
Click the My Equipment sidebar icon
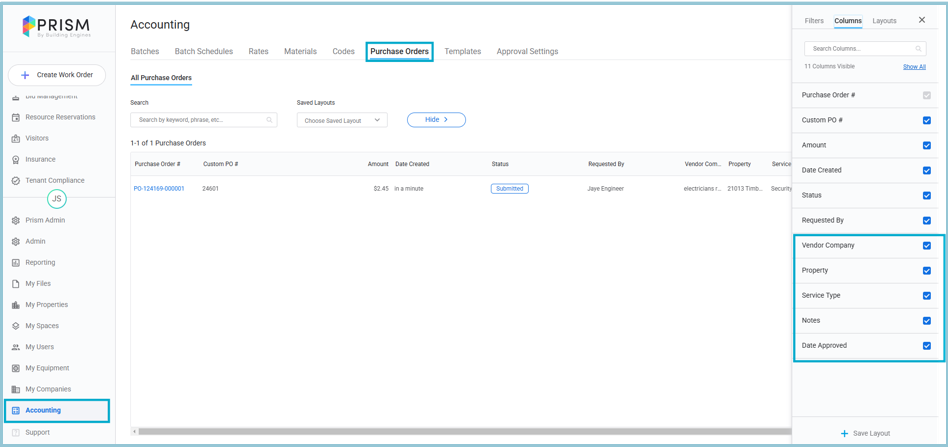click(x=16, y=368)
